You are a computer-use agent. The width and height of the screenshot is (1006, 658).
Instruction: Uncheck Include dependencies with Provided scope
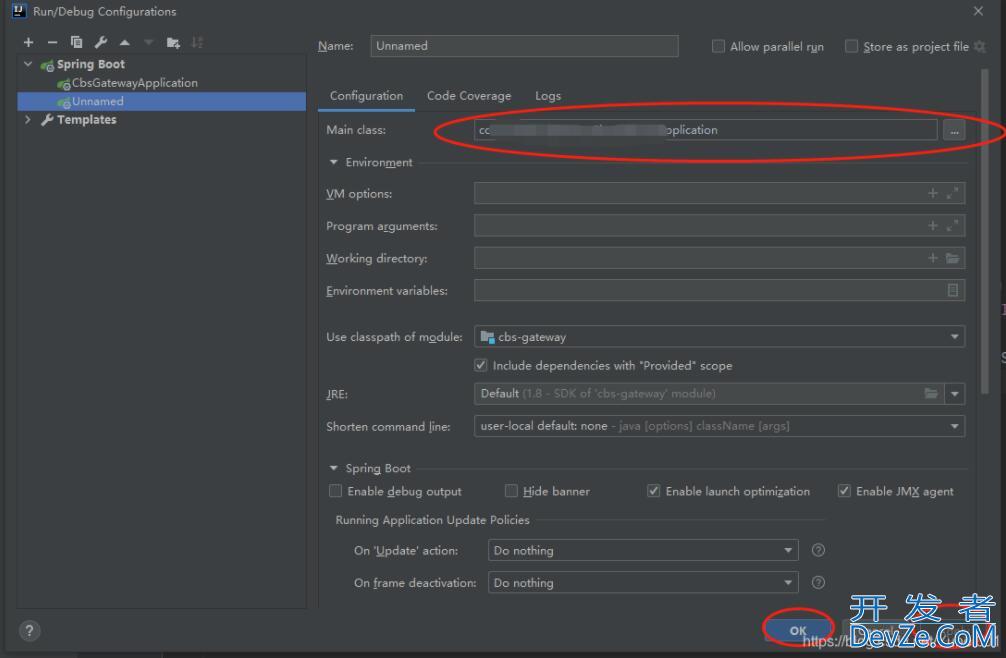pyautogui.click(x=481, y=365)
